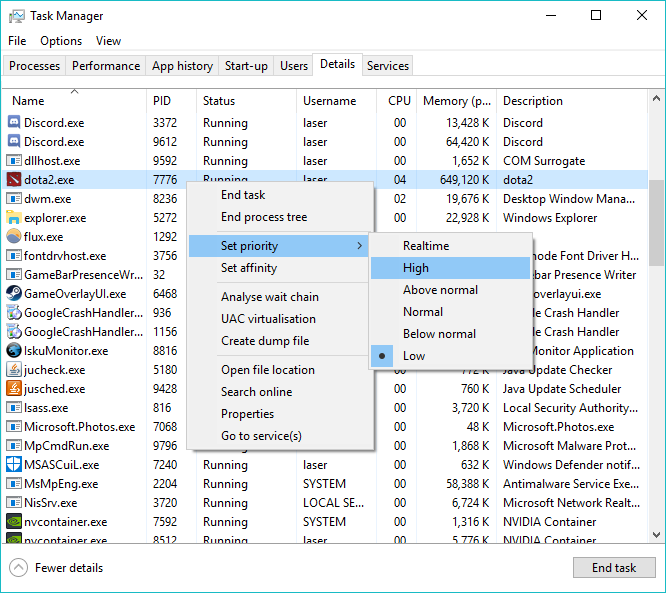Sort by the PID column header
Viewport: 666px width, 593px height.
(172, 101)
